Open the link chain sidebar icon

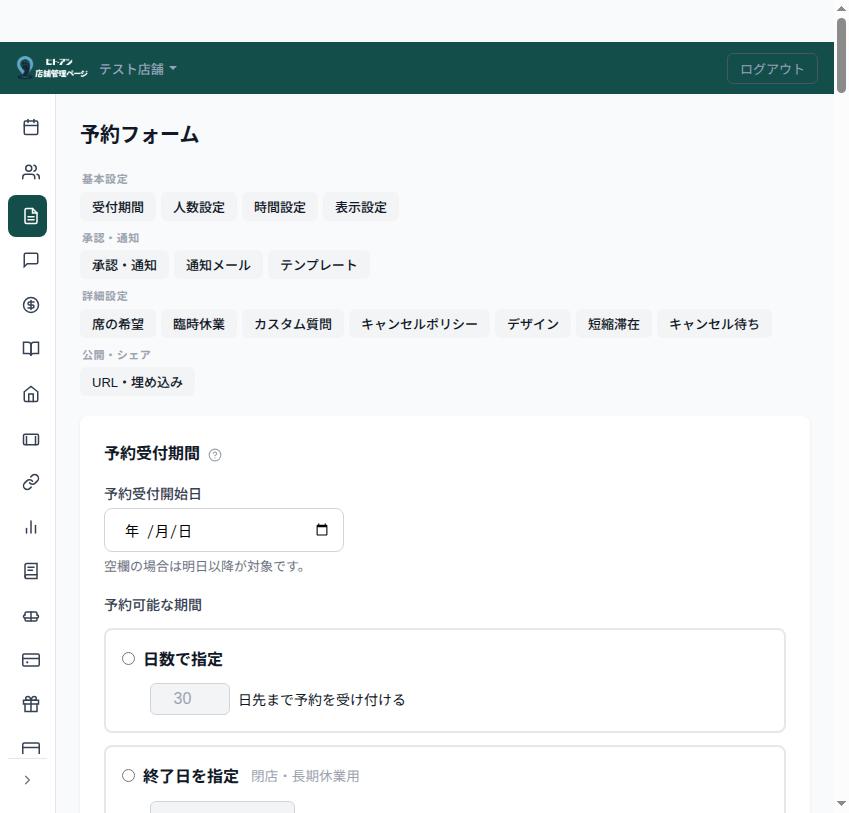click(31, 482)
